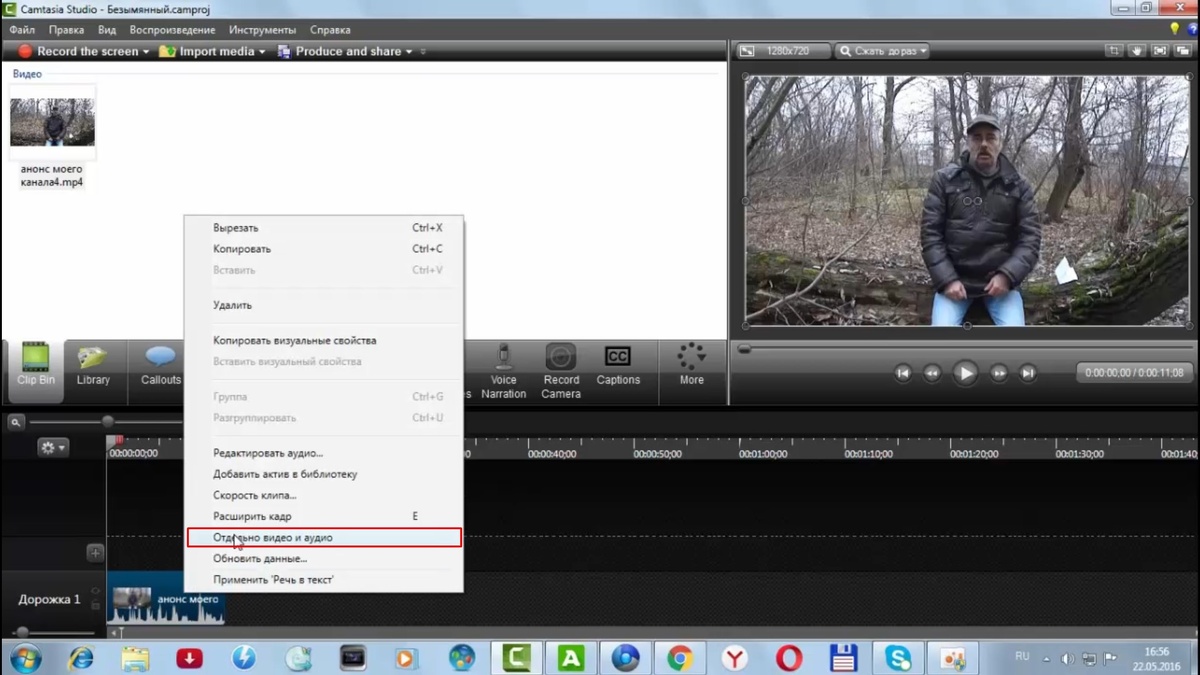Click the timeline zoom magnifier icon
This screenshot has height=675, width=1200.
pos(16,422)
